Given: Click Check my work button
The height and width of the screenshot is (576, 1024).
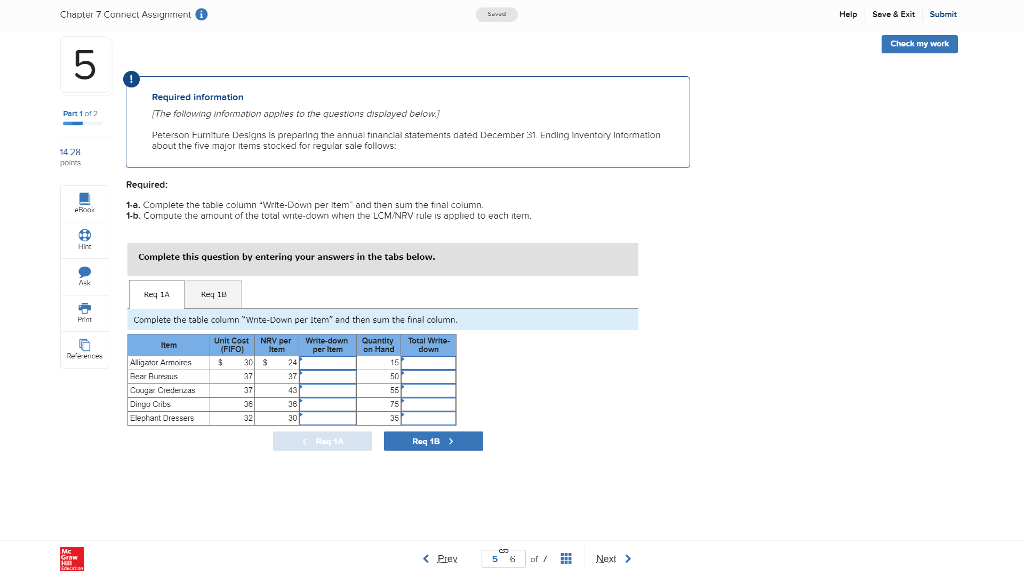Looking at the screenshot, I should point(920,44).
